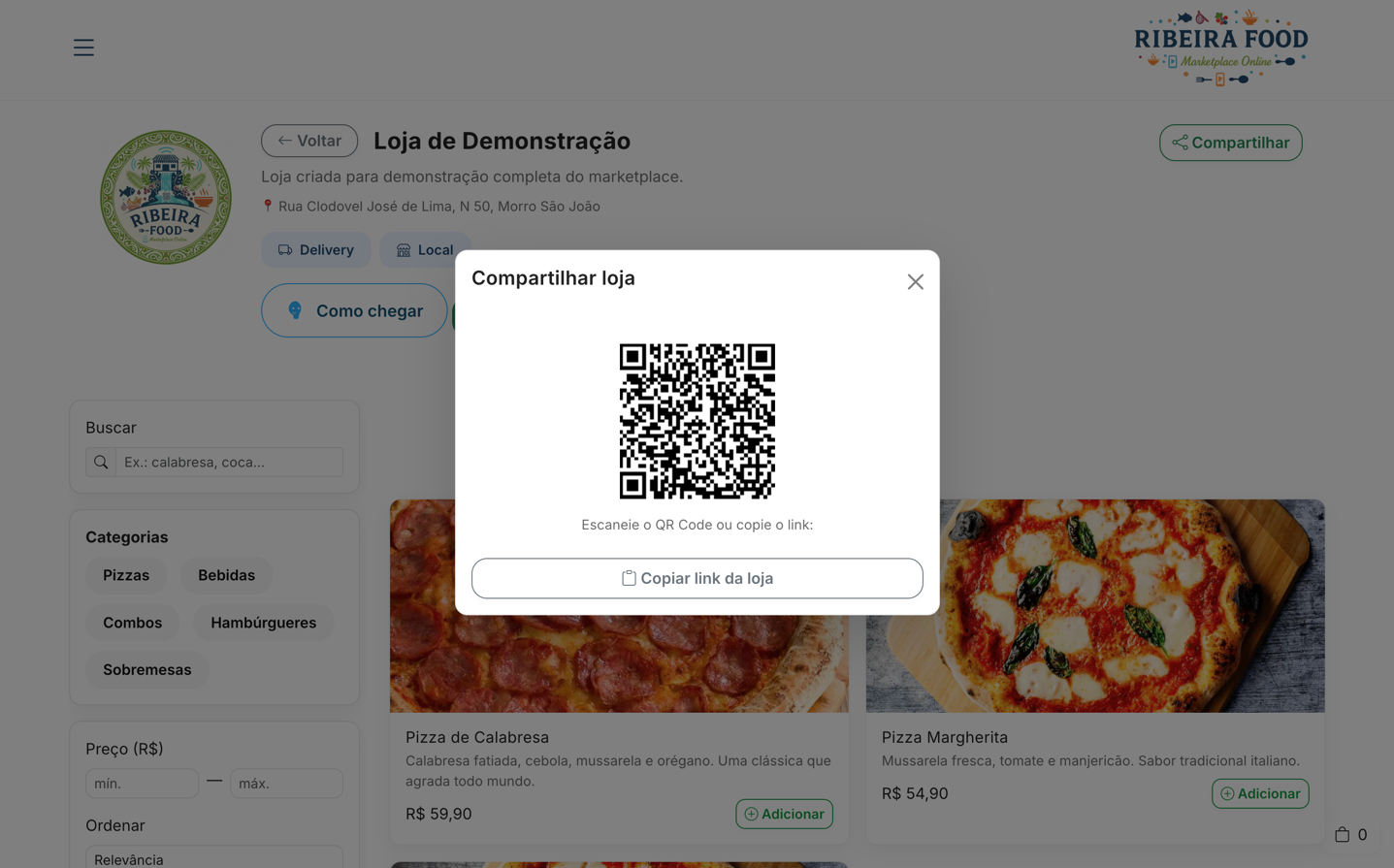Filter by Hambúrgueres category
Screen dimensions: 1394x868
[x=263, y=623]
